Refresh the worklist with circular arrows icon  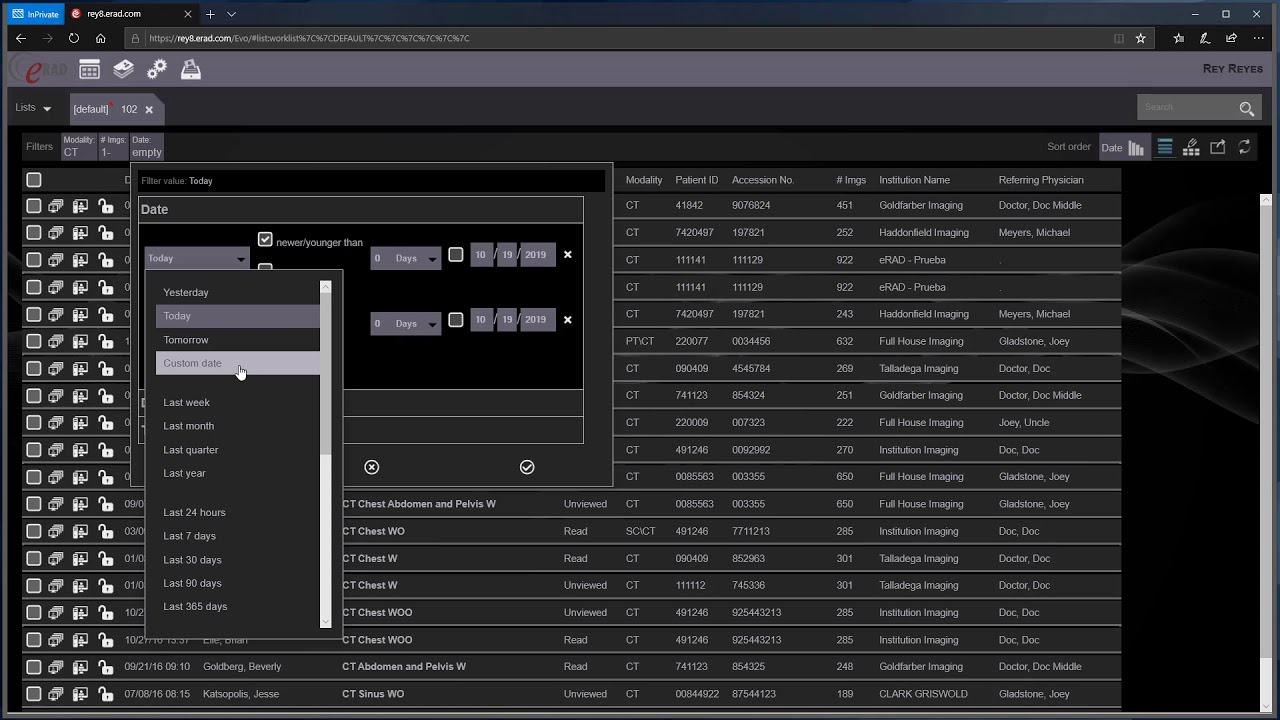click(x=1244, y=147)
